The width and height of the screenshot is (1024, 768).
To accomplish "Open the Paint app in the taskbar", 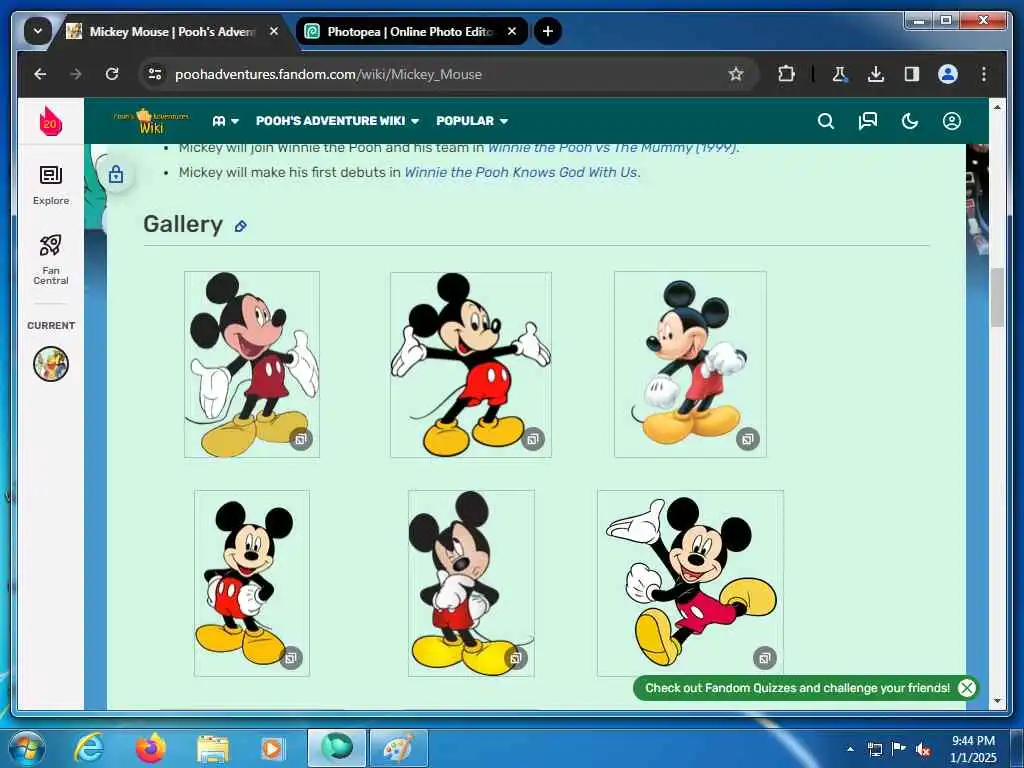I will pos(398,748).
